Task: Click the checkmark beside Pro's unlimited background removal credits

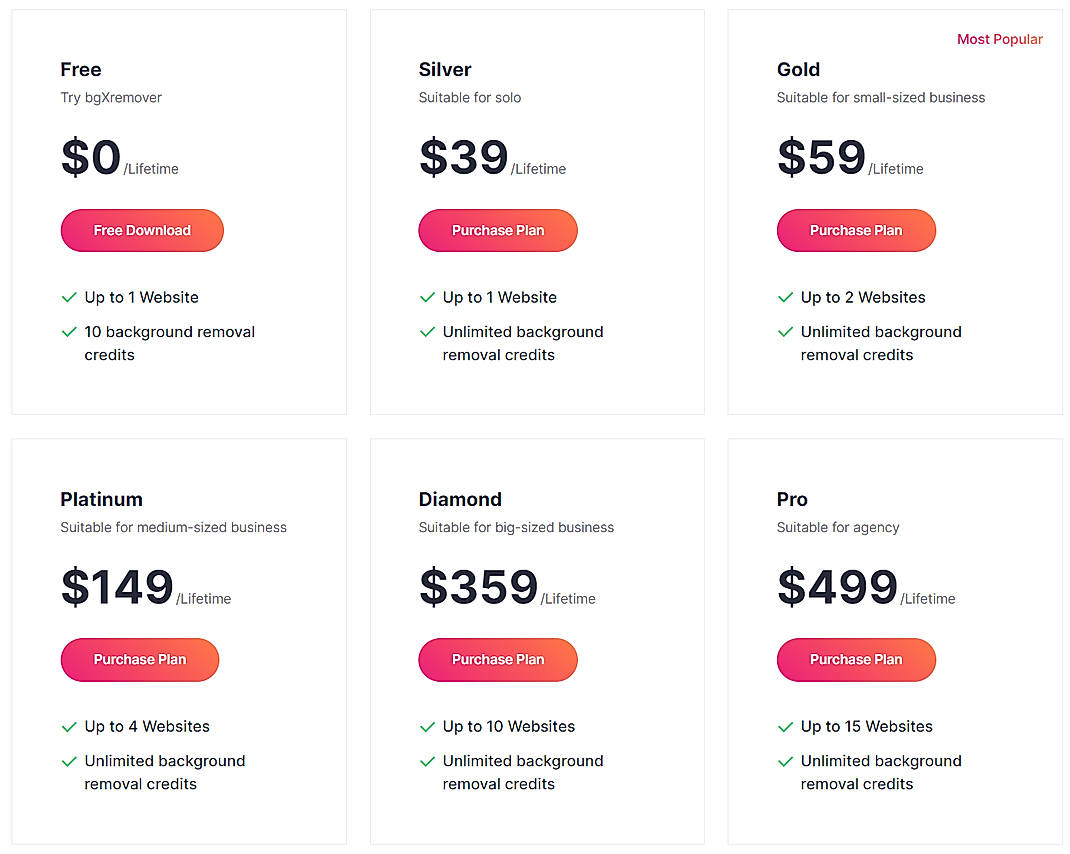Action: [785, 761]
